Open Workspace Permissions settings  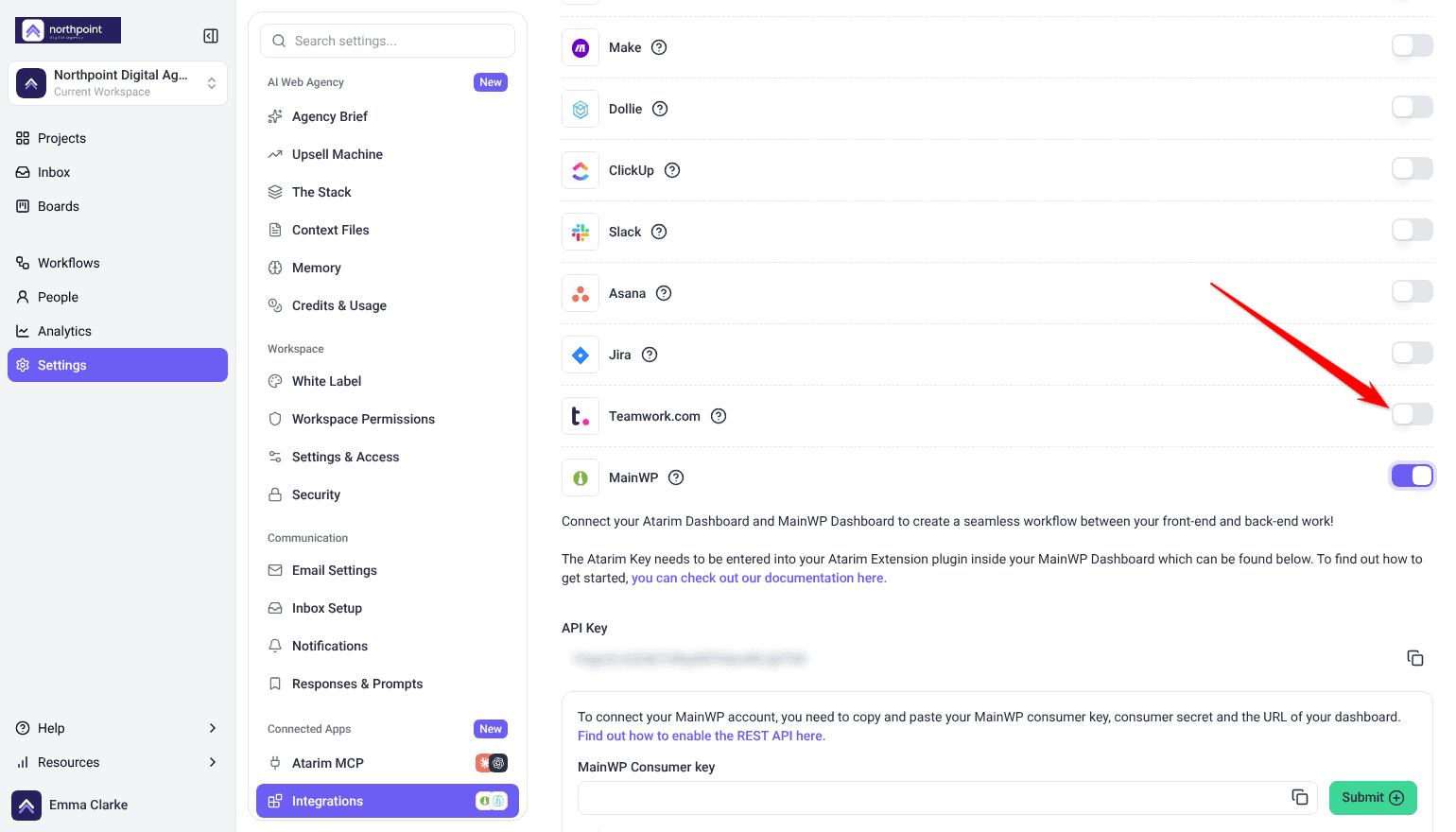388,419
